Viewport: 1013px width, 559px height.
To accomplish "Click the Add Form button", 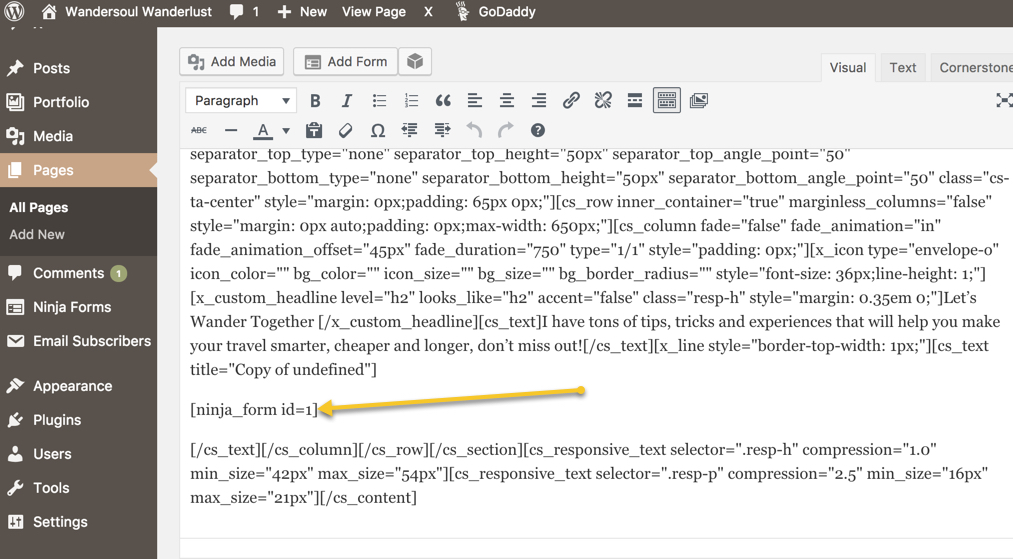I will pos(345,62).
